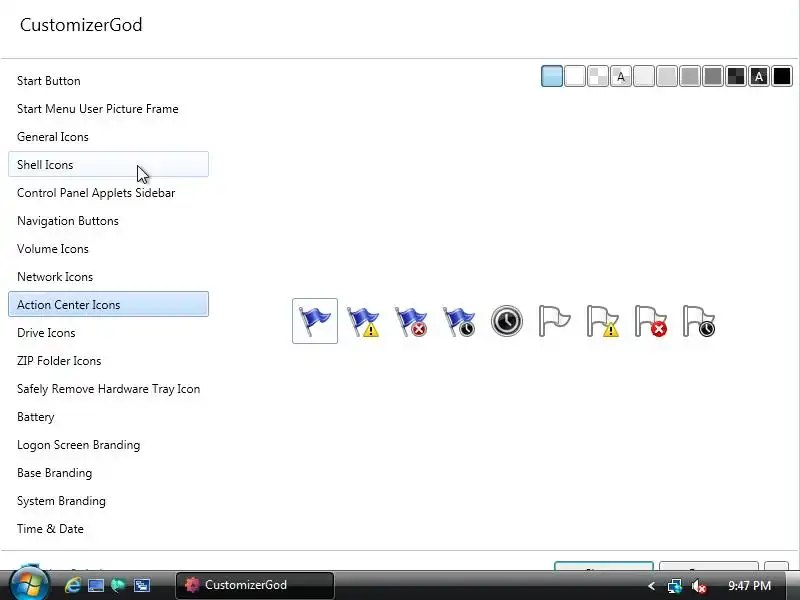Select Network Icons in sidebar
This screenshot has width=800, height=600.
tap(108, 277)
